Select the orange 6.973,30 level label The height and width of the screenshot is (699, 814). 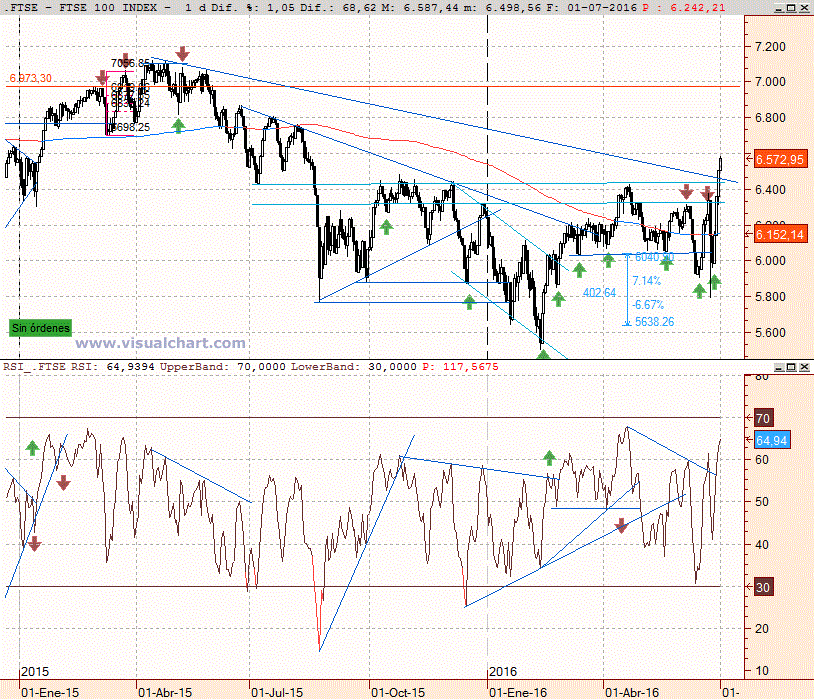(31, 78)
